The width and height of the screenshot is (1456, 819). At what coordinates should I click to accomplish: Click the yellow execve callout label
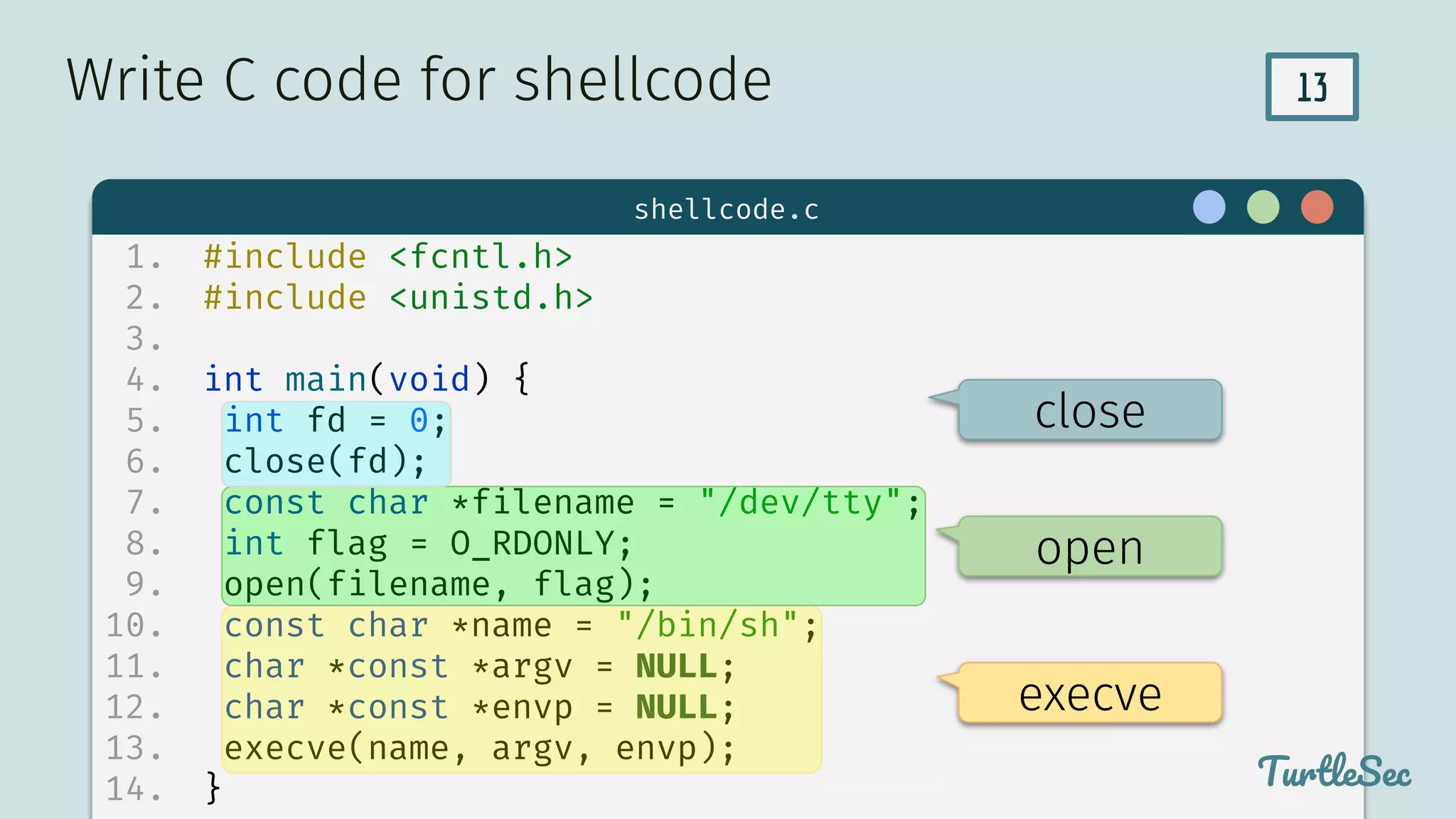pyautogui.click(x=1089, y=694)
